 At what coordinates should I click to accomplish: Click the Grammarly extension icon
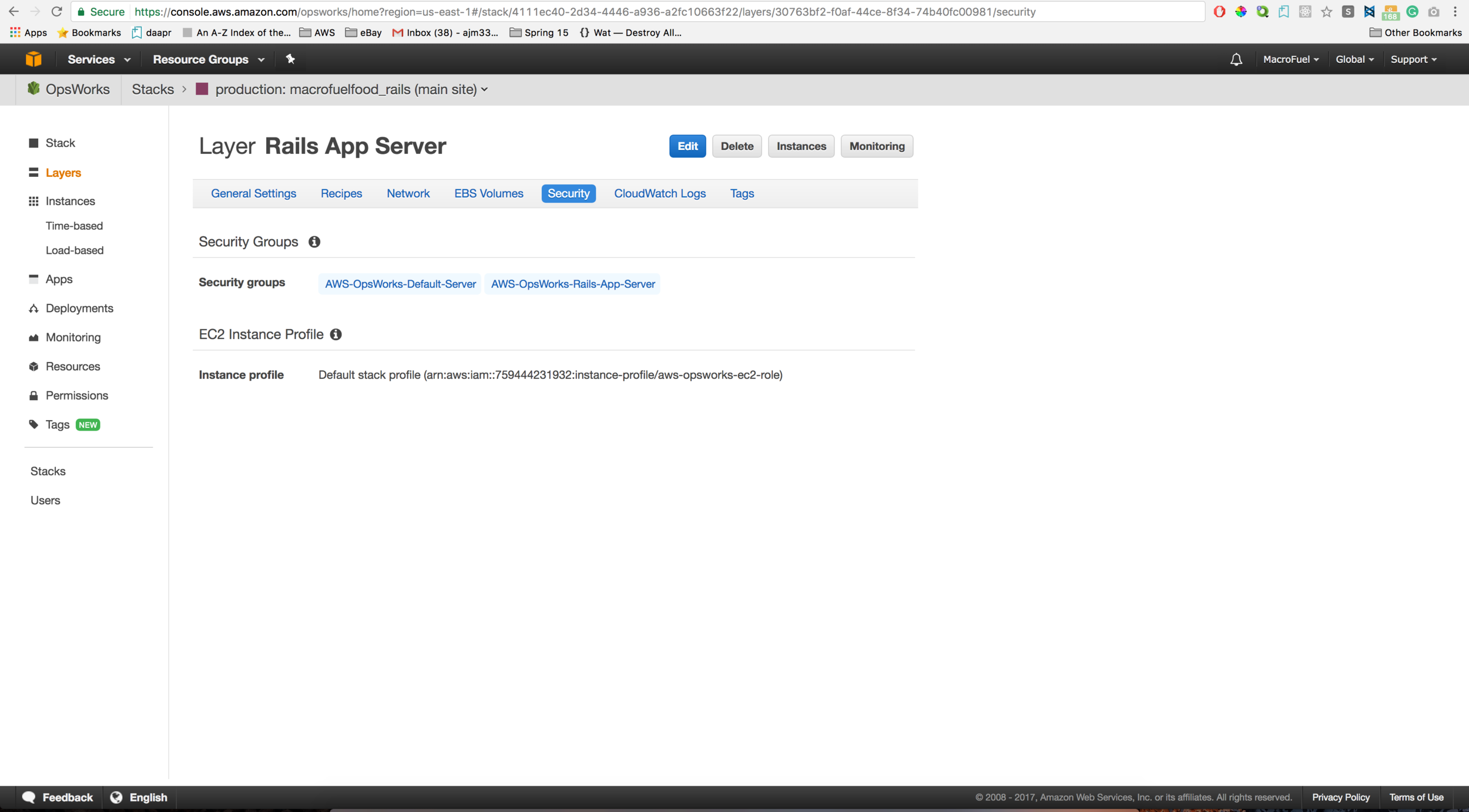coord(1412,12)
